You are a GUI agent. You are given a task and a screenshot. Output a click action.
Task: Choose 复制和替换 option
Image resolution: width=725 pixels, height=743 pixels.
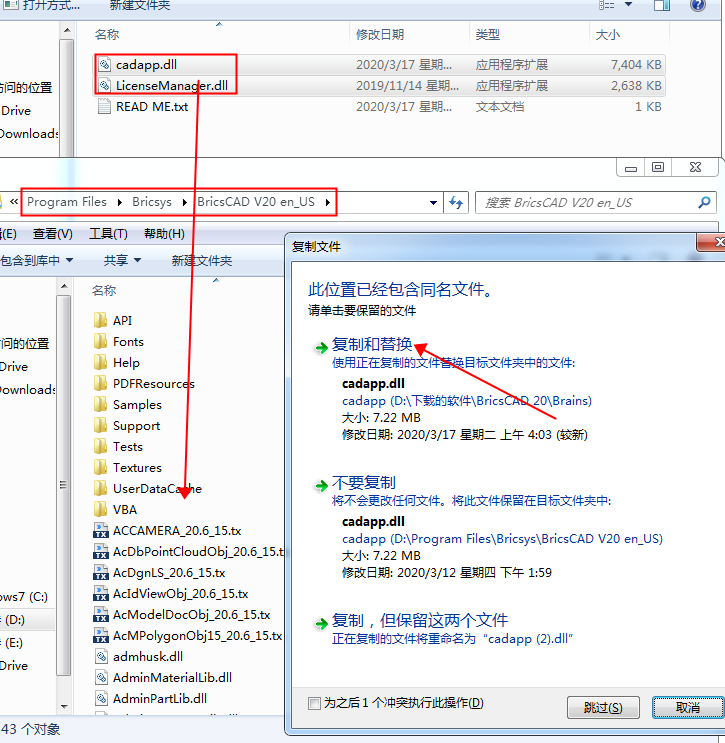point(372,344)
